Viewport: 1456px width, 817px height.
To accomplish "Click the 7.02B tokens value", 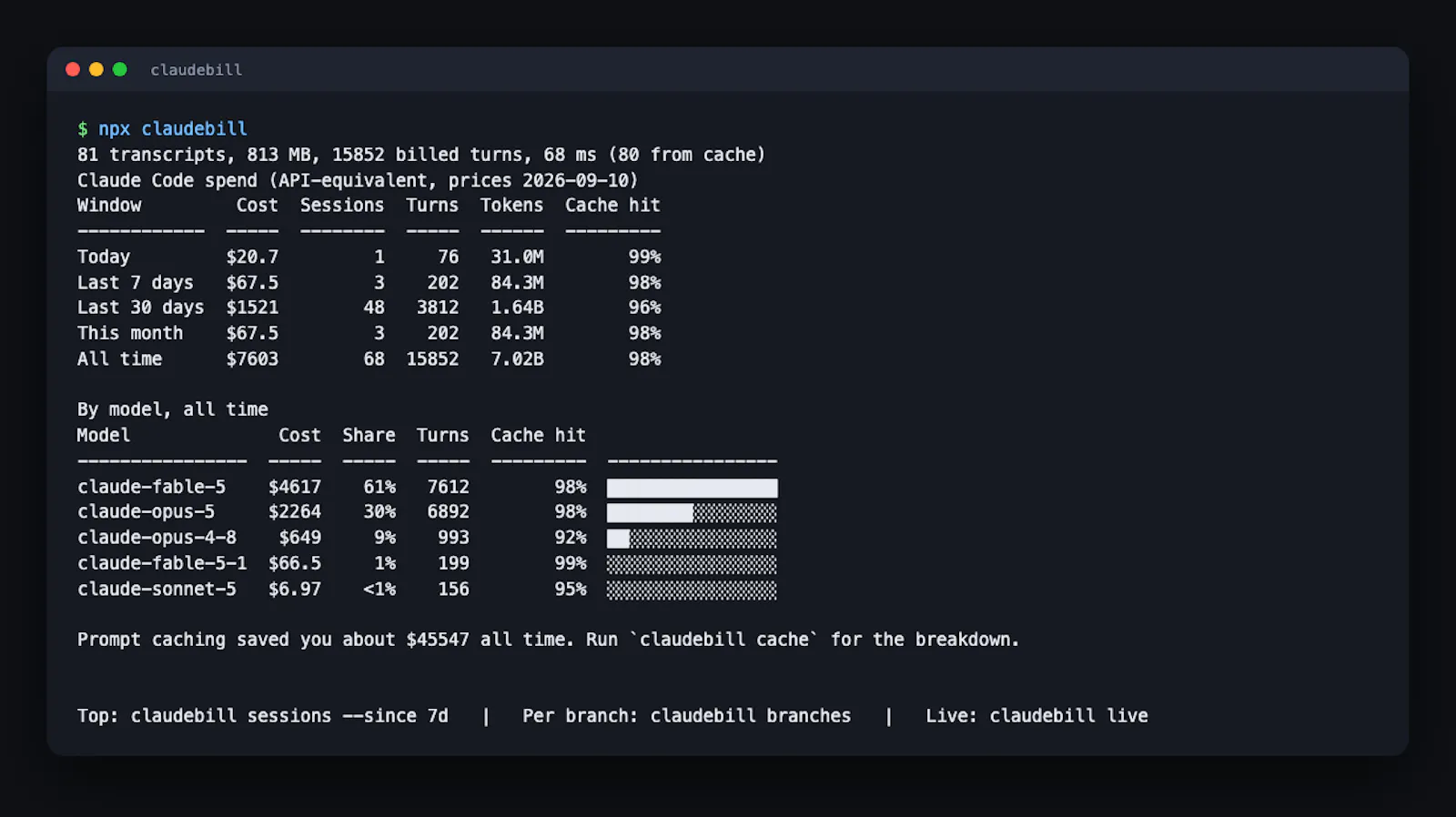I will pyautogui.click(x=518, y=359).
